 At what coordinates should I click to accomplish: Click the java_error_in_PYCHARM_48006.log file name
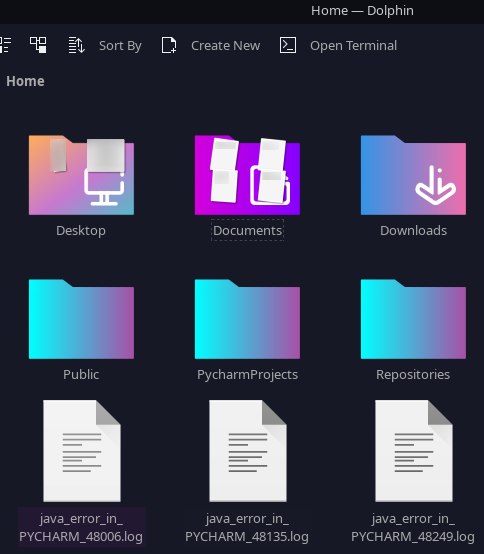point(81,528)
